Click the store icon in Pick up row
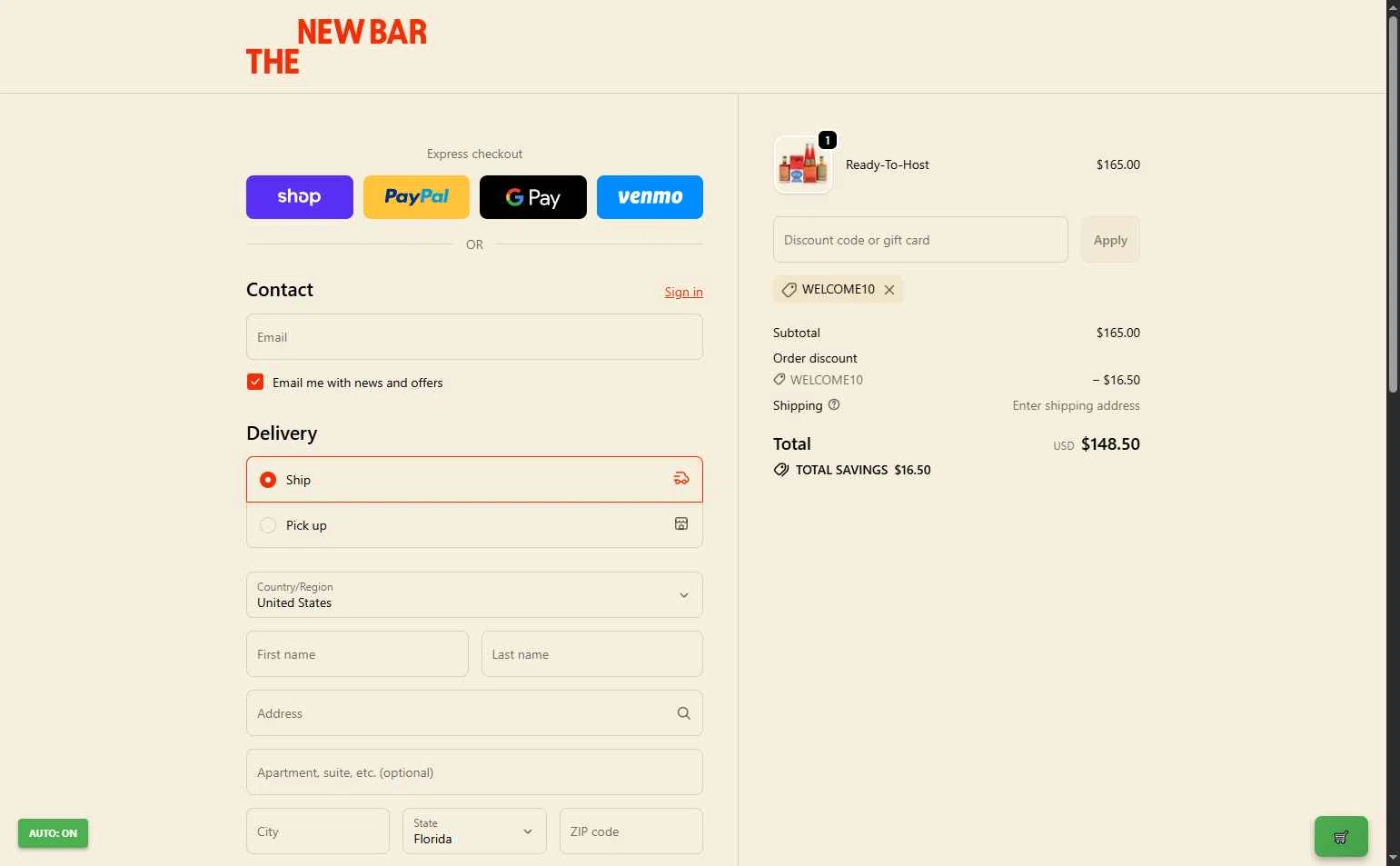Viewport: 1400px width, 866px height. pyautogui.click(x=681, y=524)
